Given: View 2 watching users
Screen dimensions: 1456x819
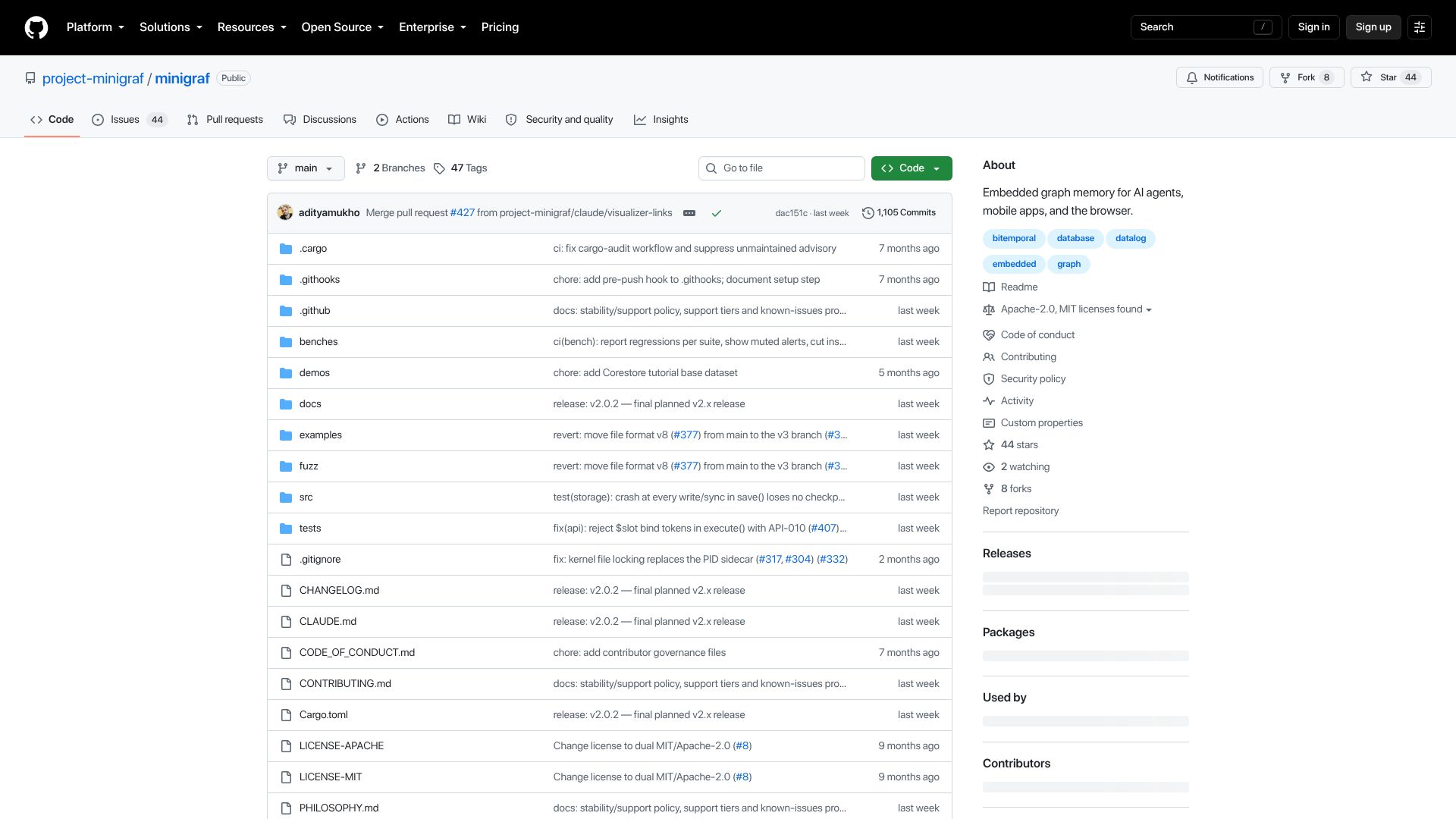Looking at the screenshot, I should (x=1016, y=467).
